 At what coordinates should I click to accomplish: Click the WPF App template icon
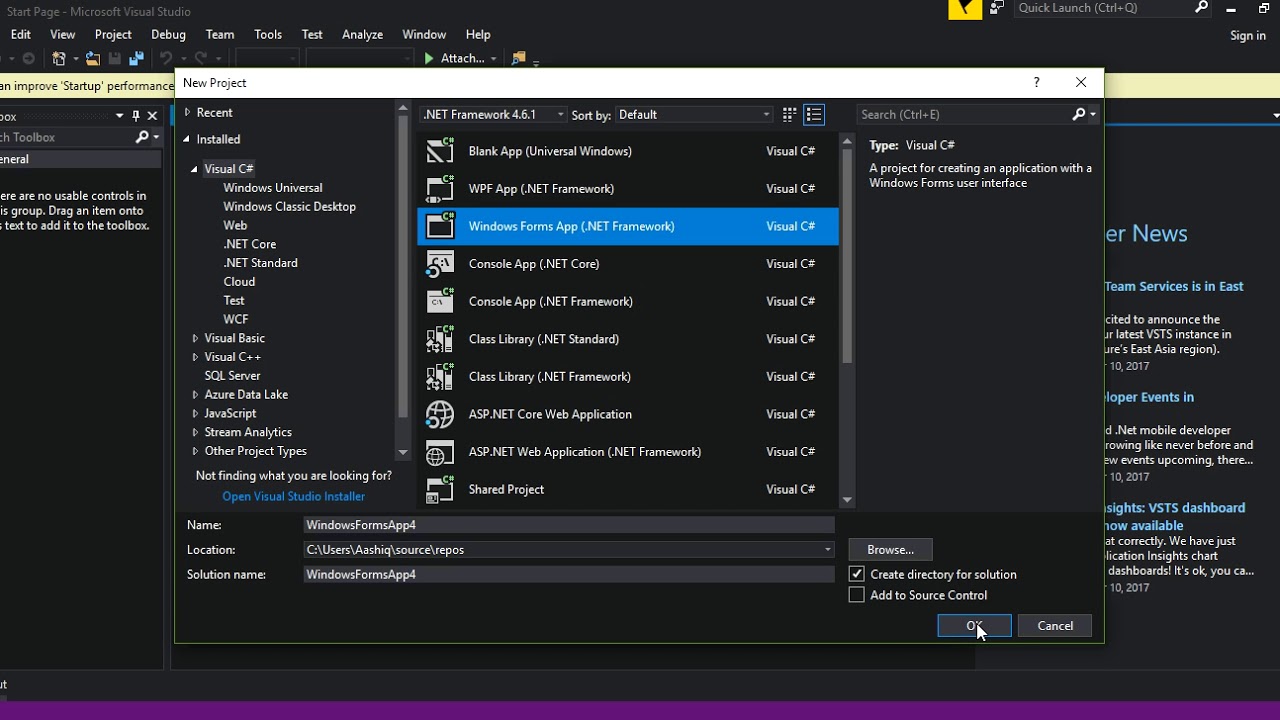click(x=440, y=189)
